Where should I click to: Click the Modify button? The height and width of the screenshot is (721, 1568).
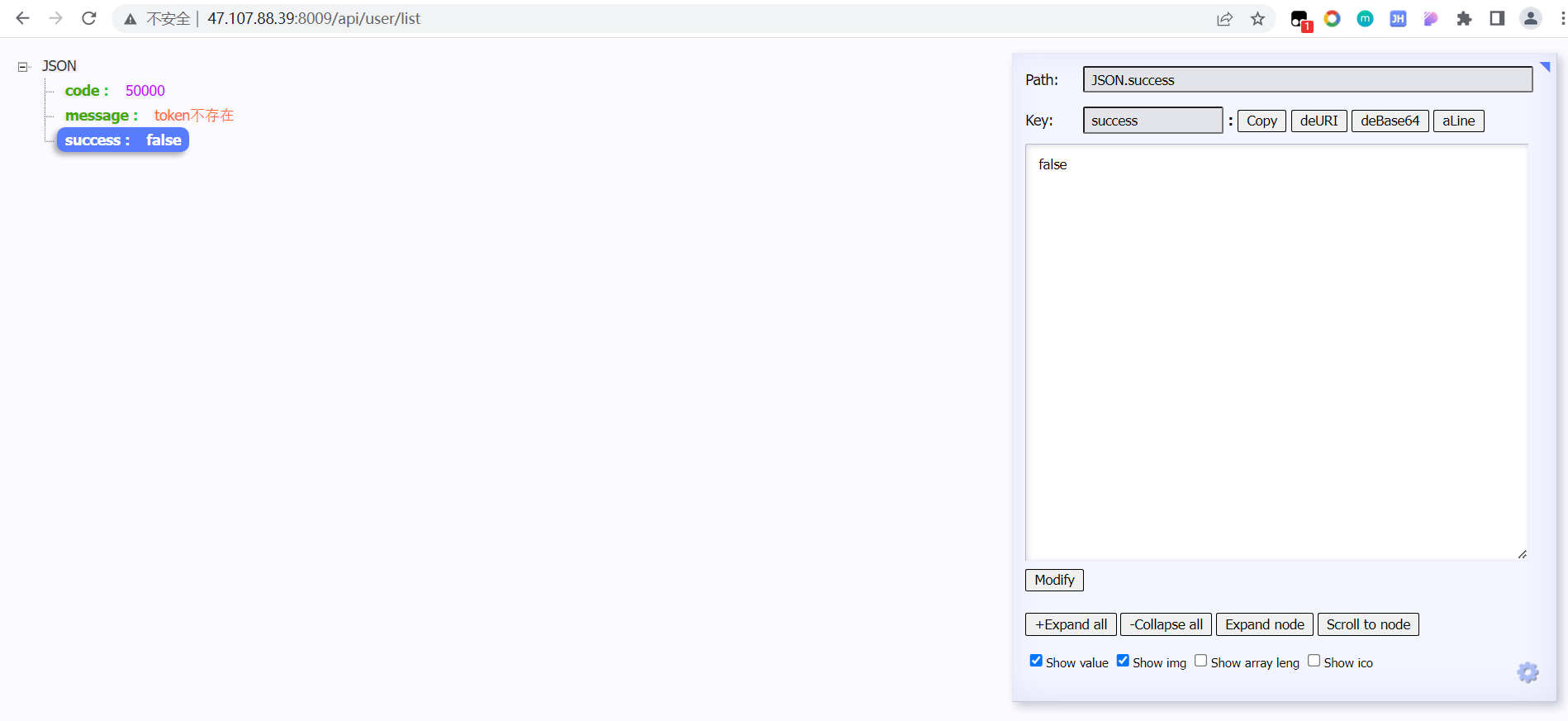point(1054,580)
